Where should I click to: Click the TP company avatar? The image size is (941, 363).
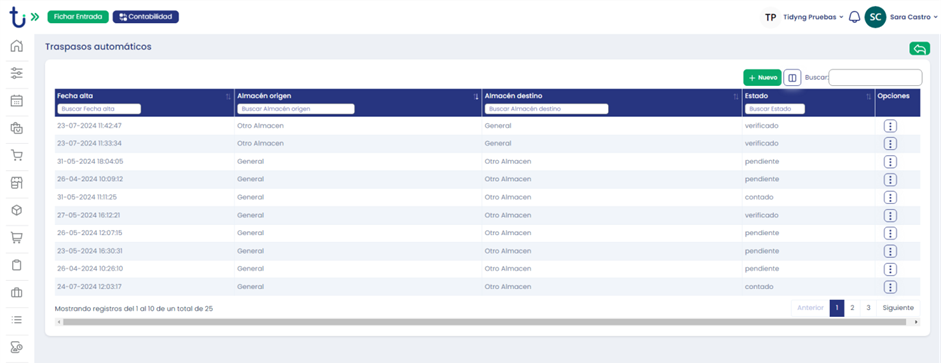click(771, 17)
